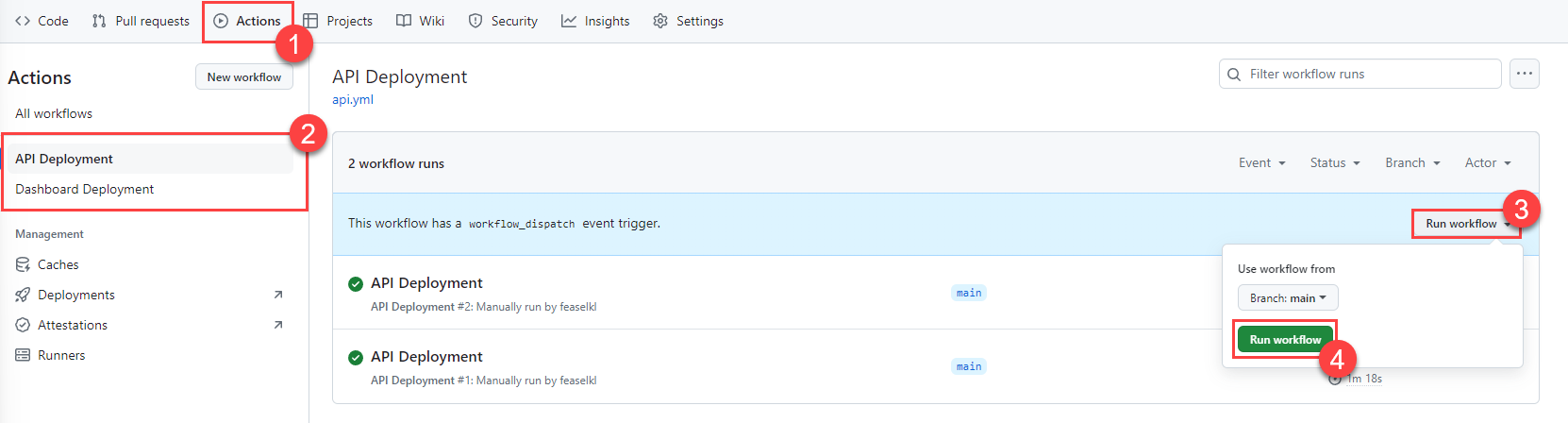Select Dashboard Deployment workflow
This screenshot has width=1568, height=423.
click(x=85, y=189)
